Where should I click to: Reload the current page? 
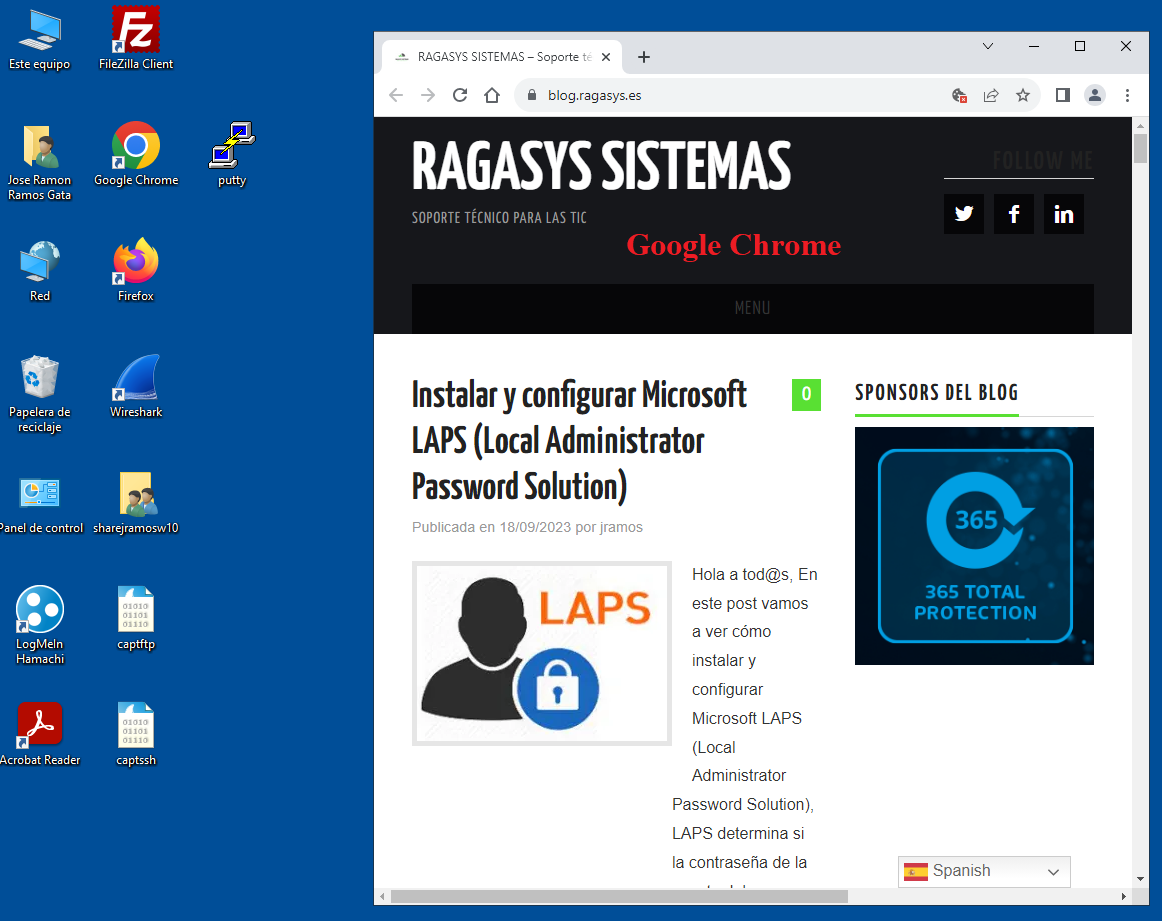click(x=459, y=94)
